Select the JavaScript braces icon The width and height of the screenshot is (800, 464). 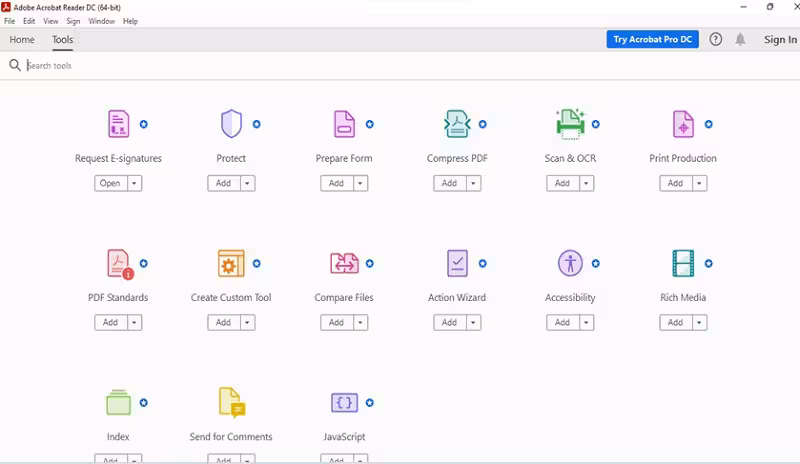[344, 403]
